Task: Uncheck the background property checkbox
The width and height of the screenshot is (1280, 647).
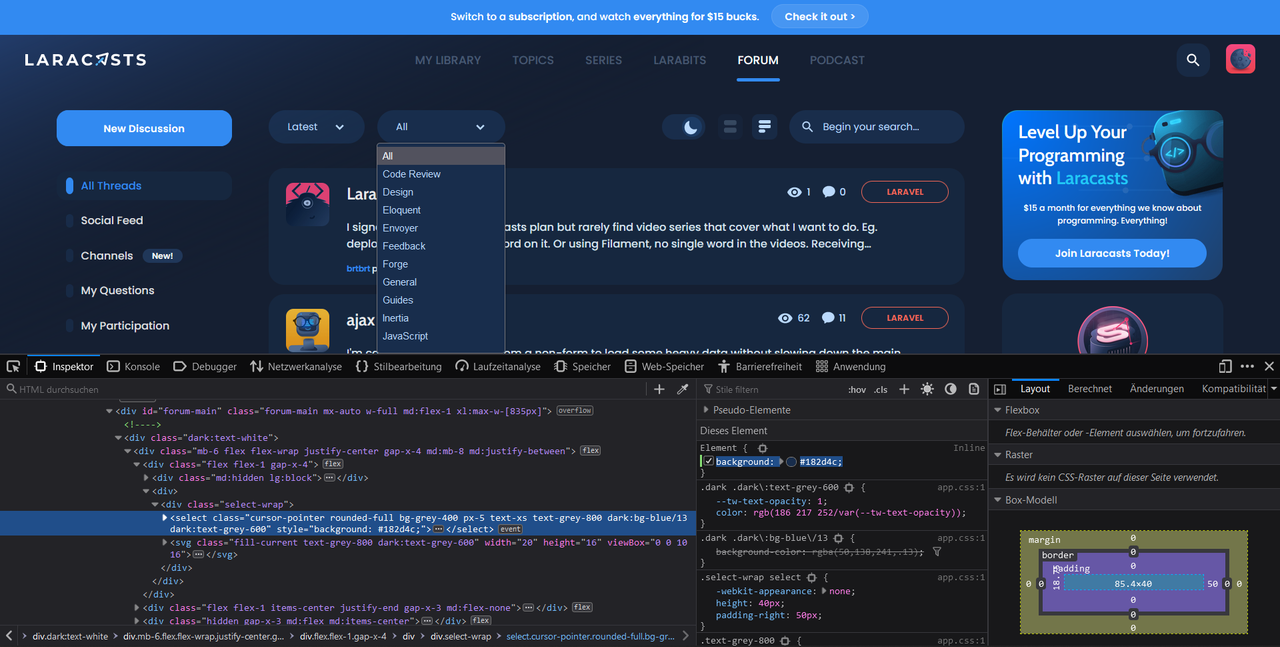Action: coord(708,462)
